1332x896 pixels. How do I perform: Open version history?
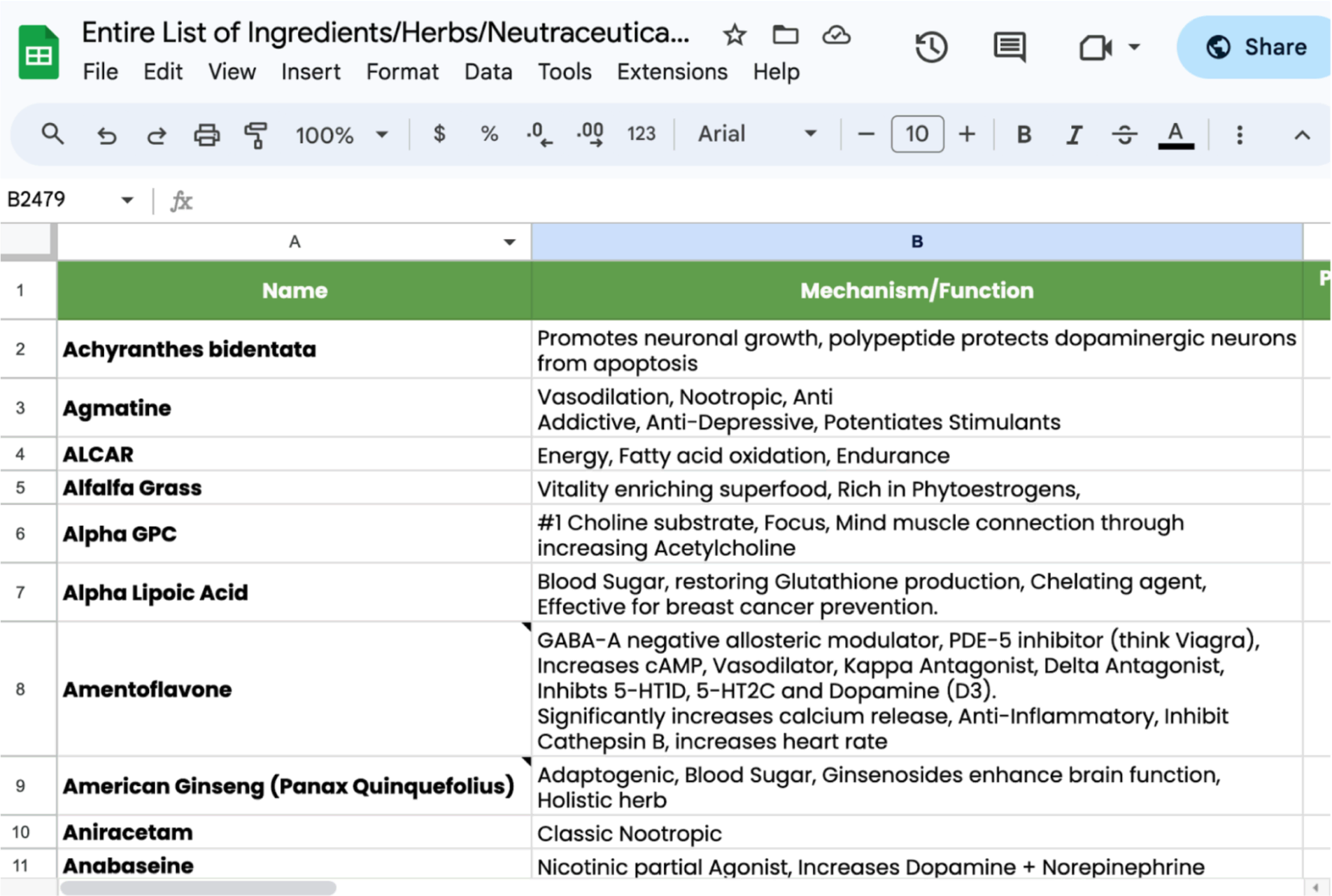tap(930, 47)
